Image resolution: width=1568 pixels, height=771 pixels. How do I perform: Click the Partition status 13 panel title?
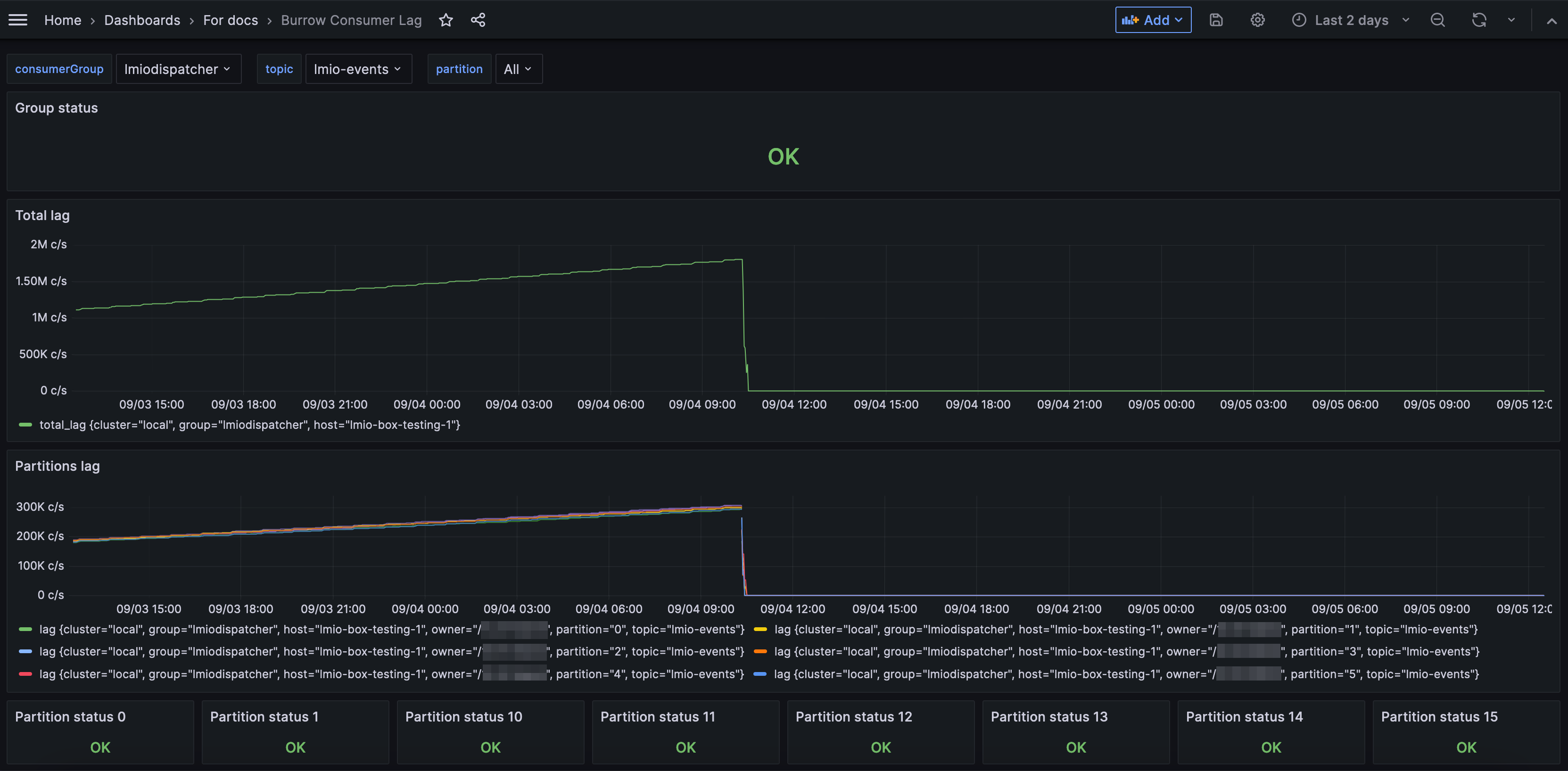click(x=1049, y=717)
